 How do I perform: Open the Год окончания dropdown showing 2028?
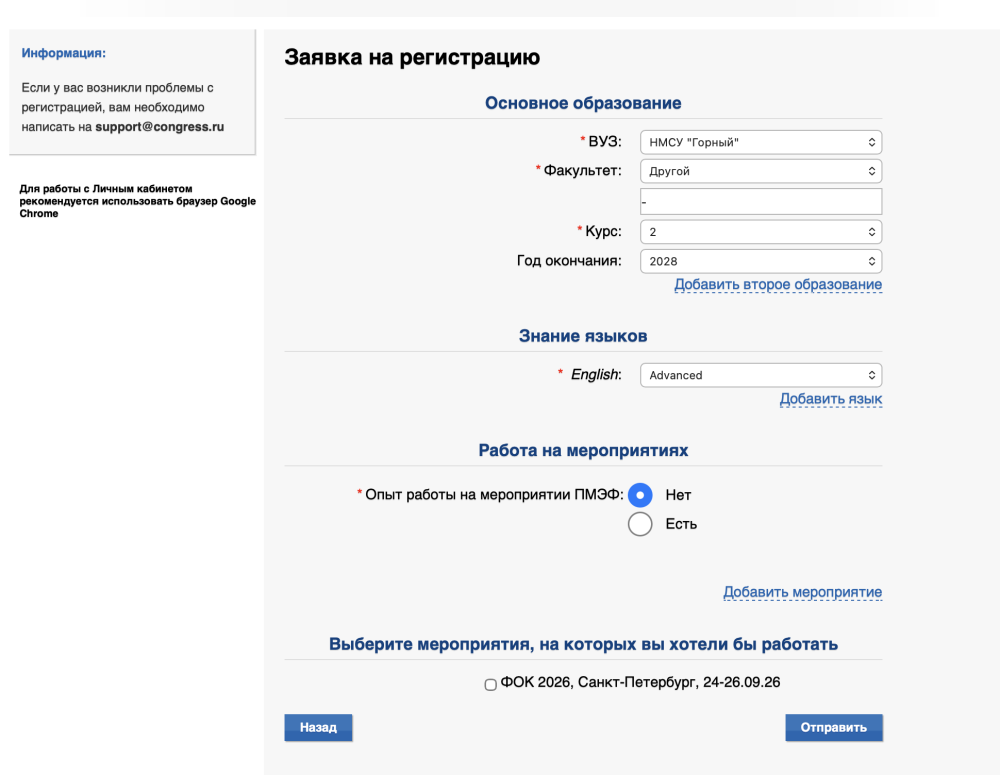click(x=761, y=261)
